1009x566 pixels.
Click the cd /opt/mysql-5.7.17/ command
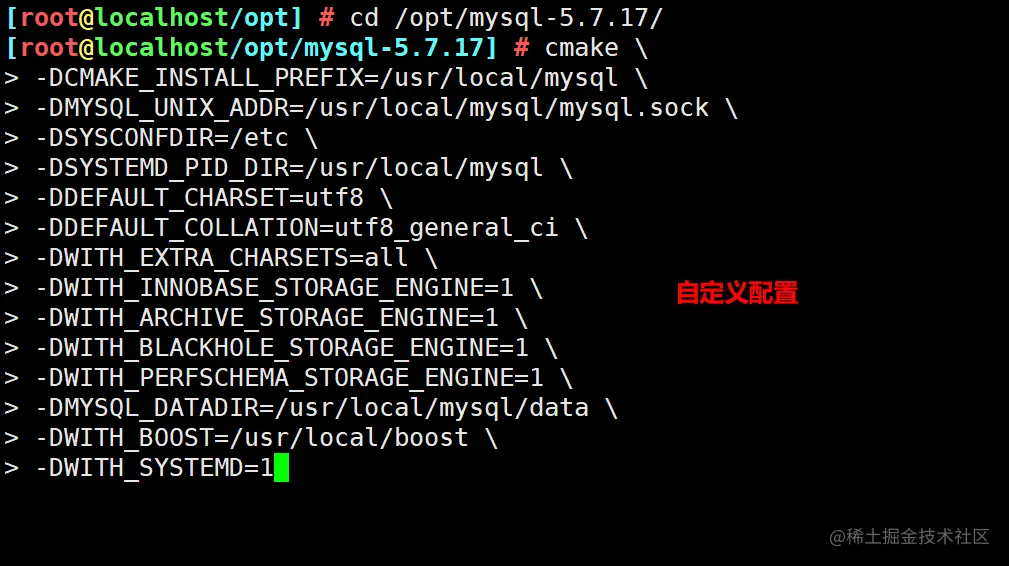[x=506, y=17]
